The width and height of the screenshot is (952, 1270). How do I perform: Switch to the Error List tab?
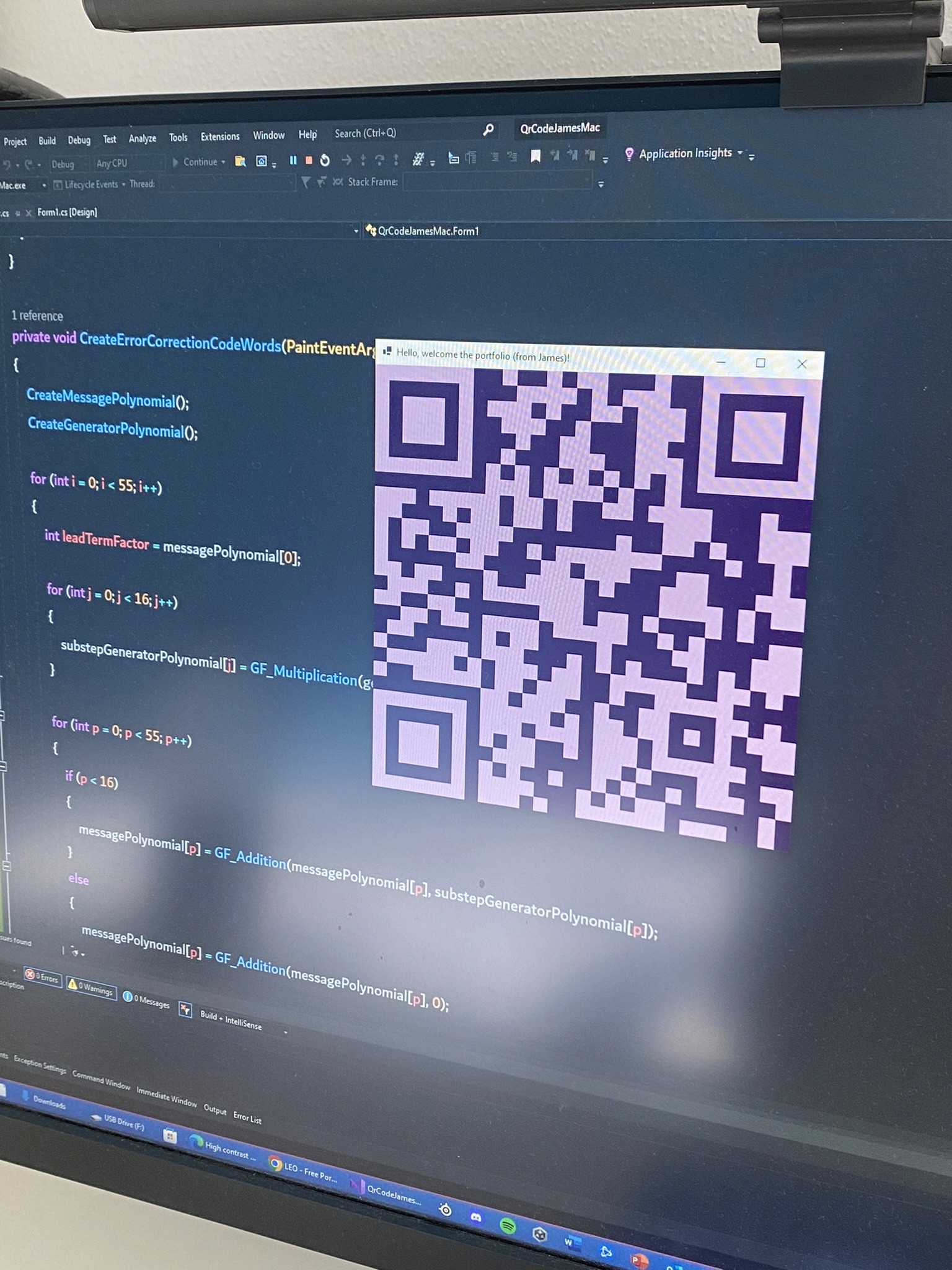247,1117
